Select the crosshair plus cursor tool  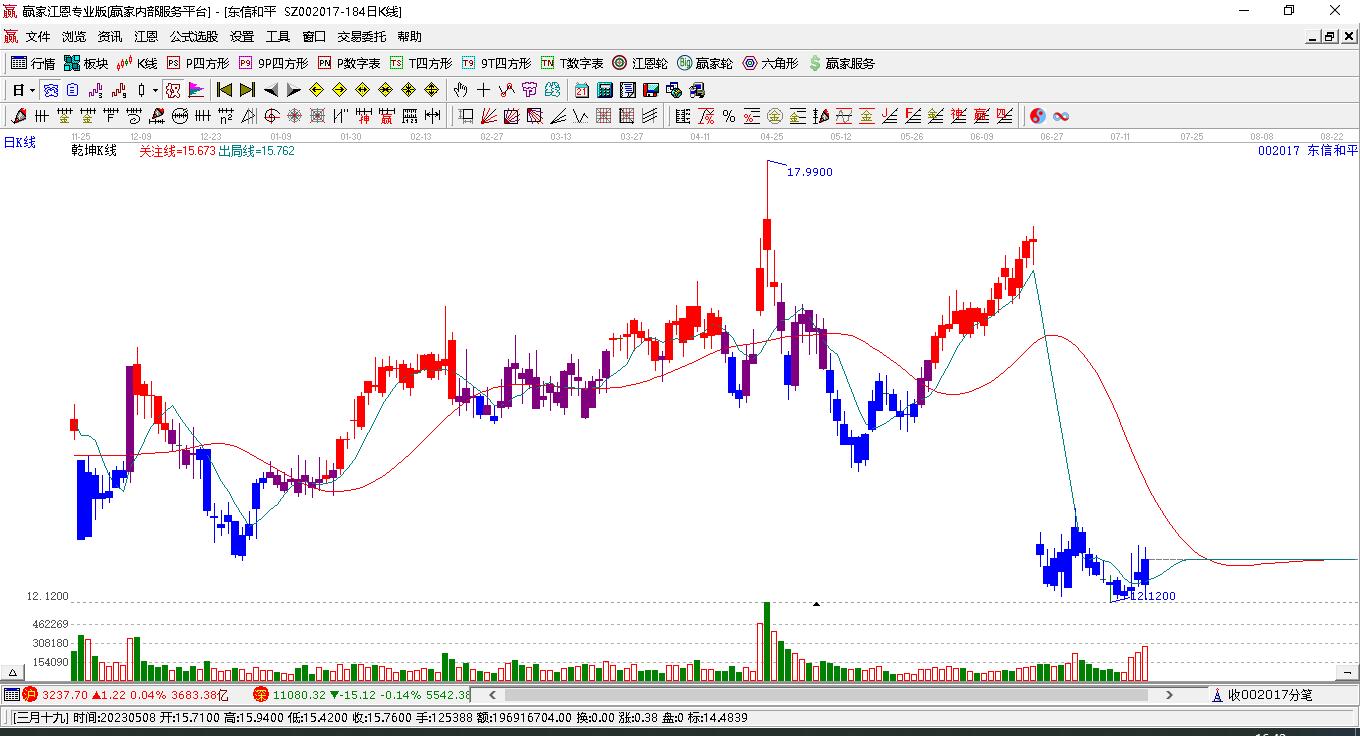[x=484, y=90]
